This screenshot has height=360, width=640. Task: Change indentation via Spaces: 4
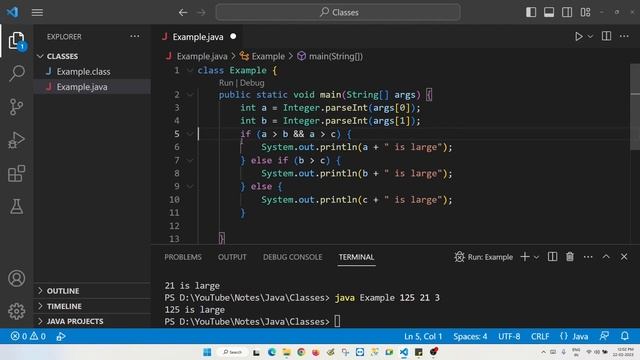pos(470,336)
